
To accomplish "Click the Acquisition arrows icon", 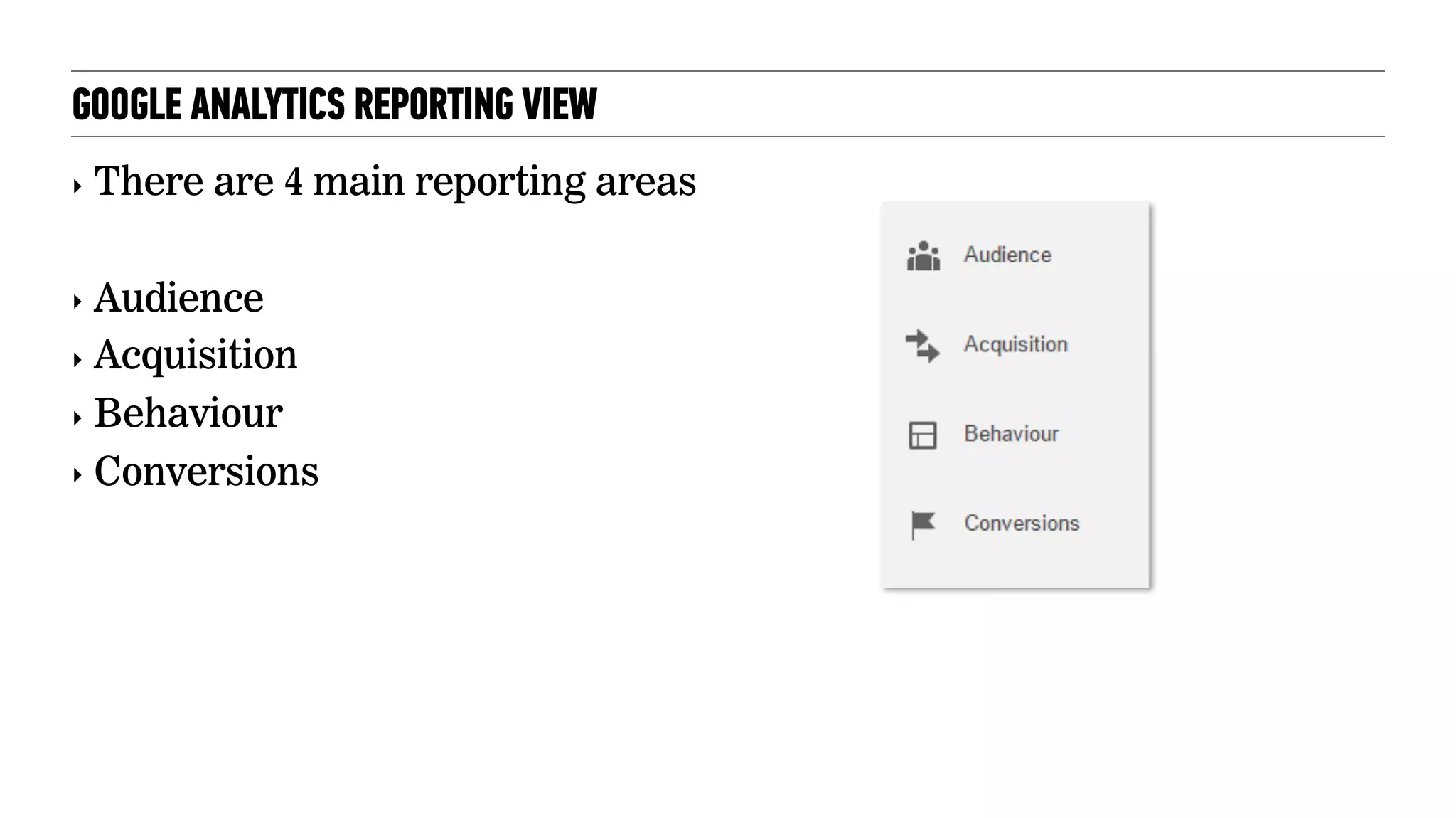I will pyautogui.click(x=923, y=346).
